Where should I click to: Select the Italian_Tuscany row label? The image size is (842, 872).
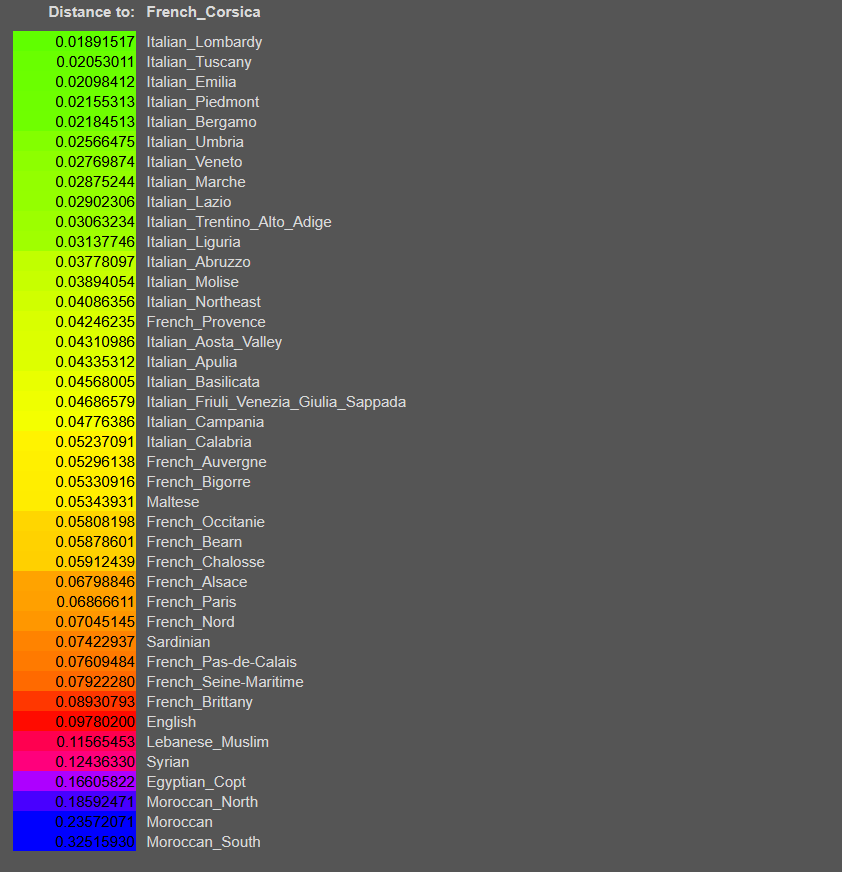click(199, 62)
